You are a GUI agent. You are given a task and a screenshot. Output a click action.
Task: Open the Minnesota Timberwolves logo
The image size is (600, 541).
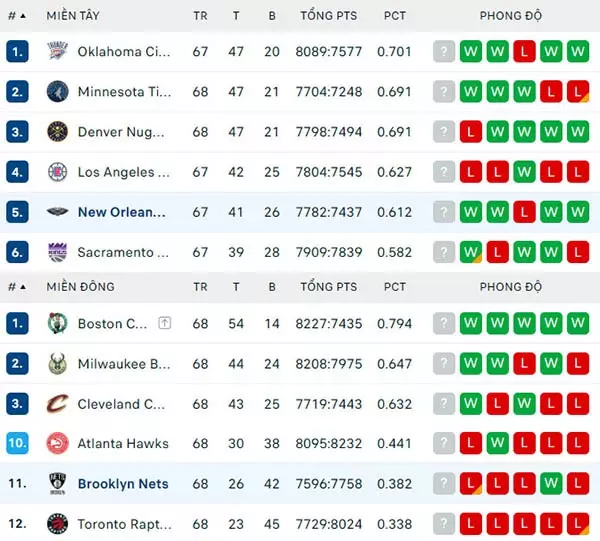pyautogui.click(x=57, y=91)
